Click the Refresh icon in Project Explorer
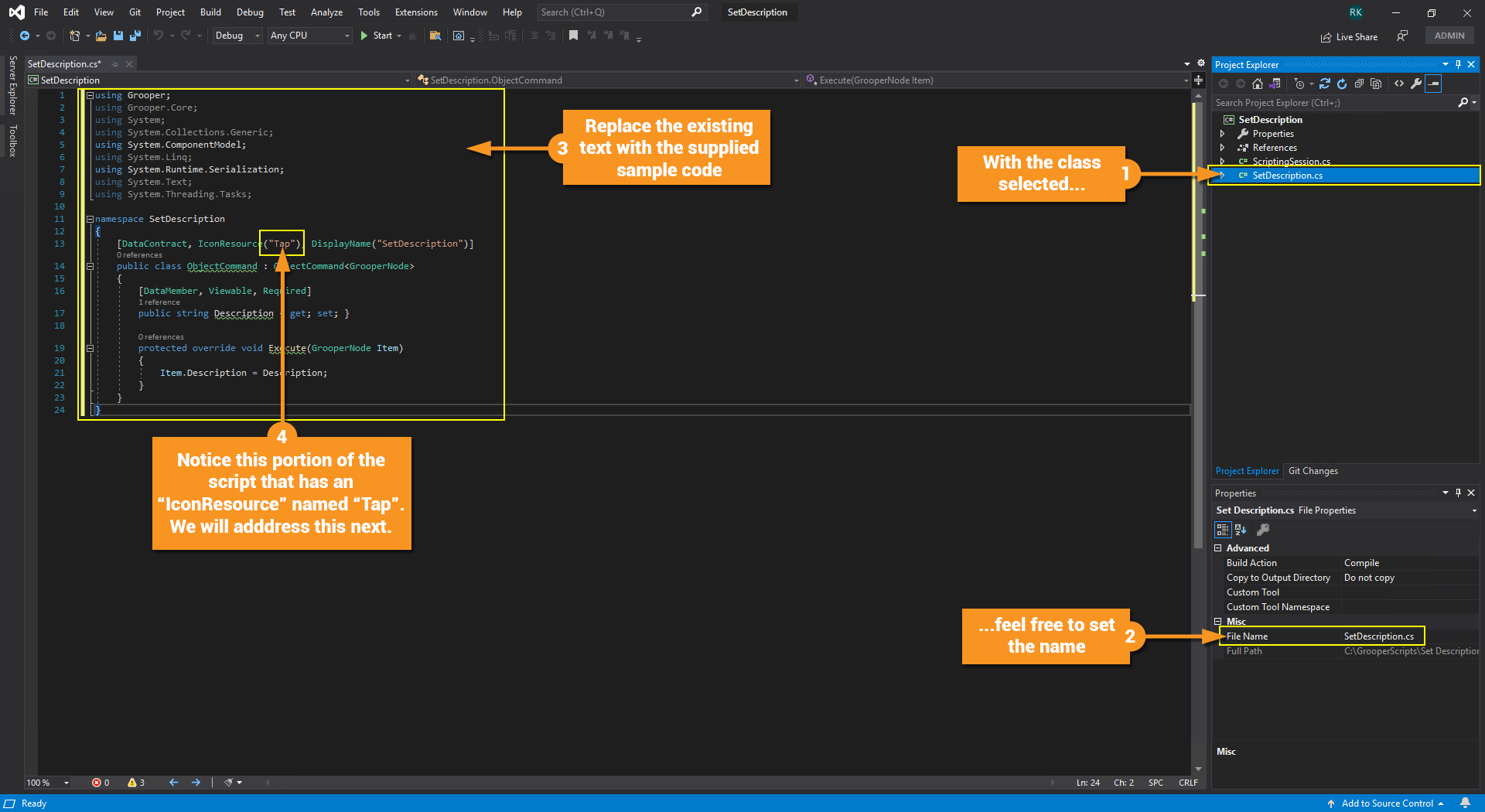Viewport: 1485px width, 812px height. pos(1342,84)
